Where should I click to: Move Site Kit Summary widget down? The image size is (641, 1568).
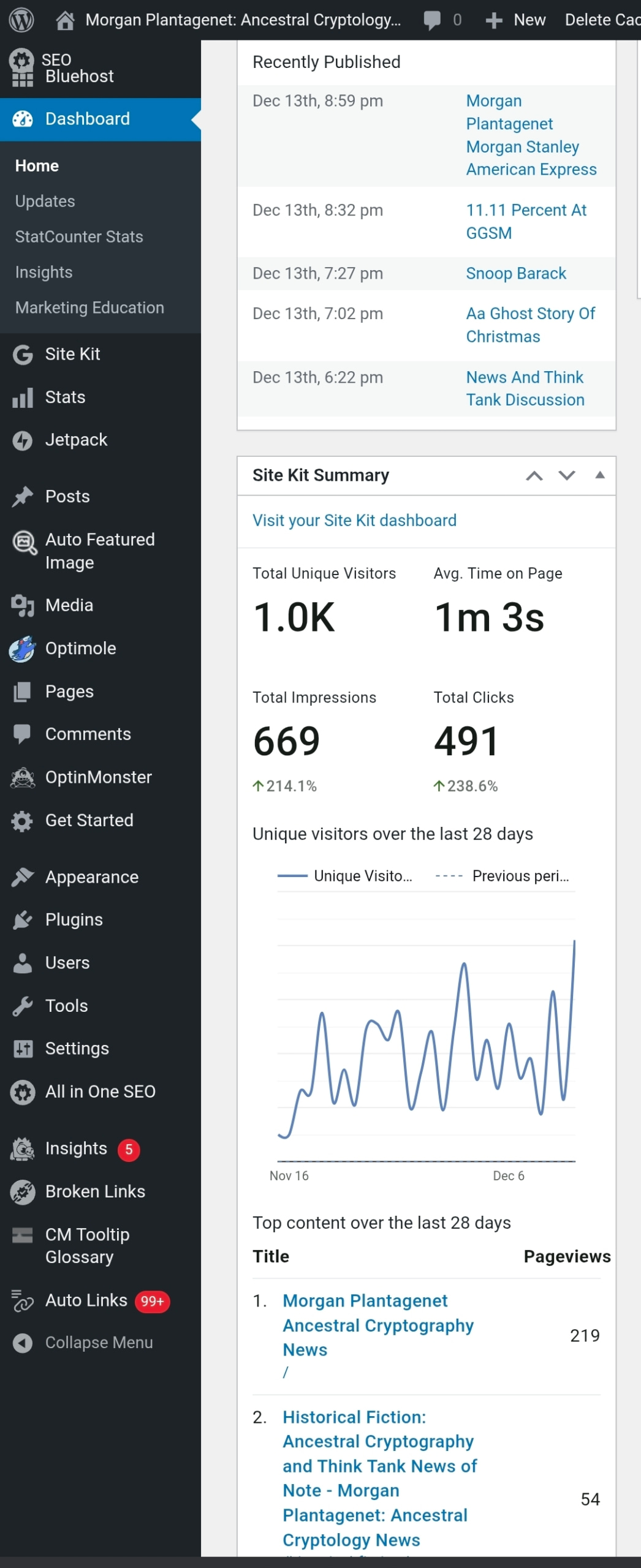coord(567,476)
